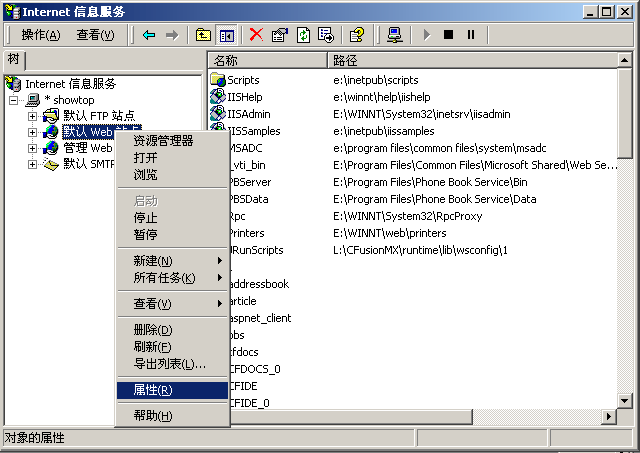Click the Back arrow toolbar icon
Viewport: 640px width, 453px height.
point(149,35)
